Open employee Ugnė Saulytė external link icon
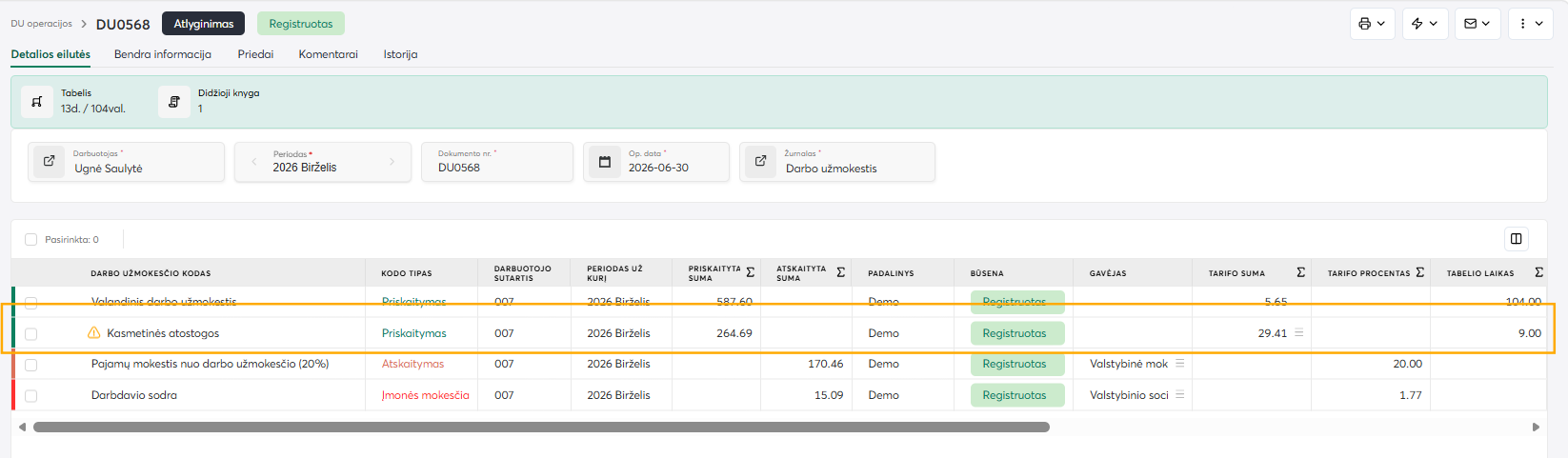This screenshot has height=458, width=1568. pyautogui.click(x=50, y=161)
